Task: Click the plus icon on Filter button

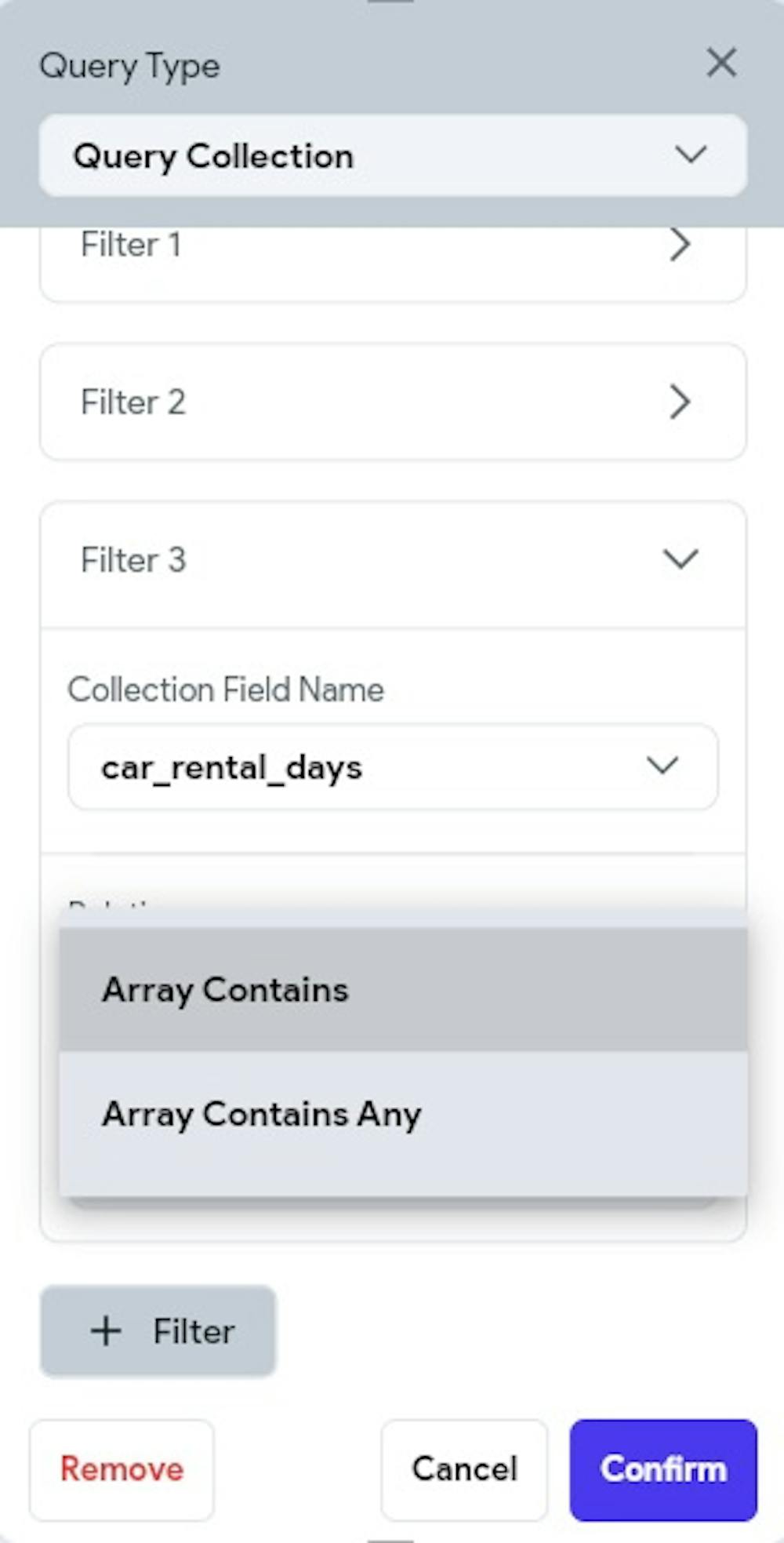Action: pos(106,1331)
